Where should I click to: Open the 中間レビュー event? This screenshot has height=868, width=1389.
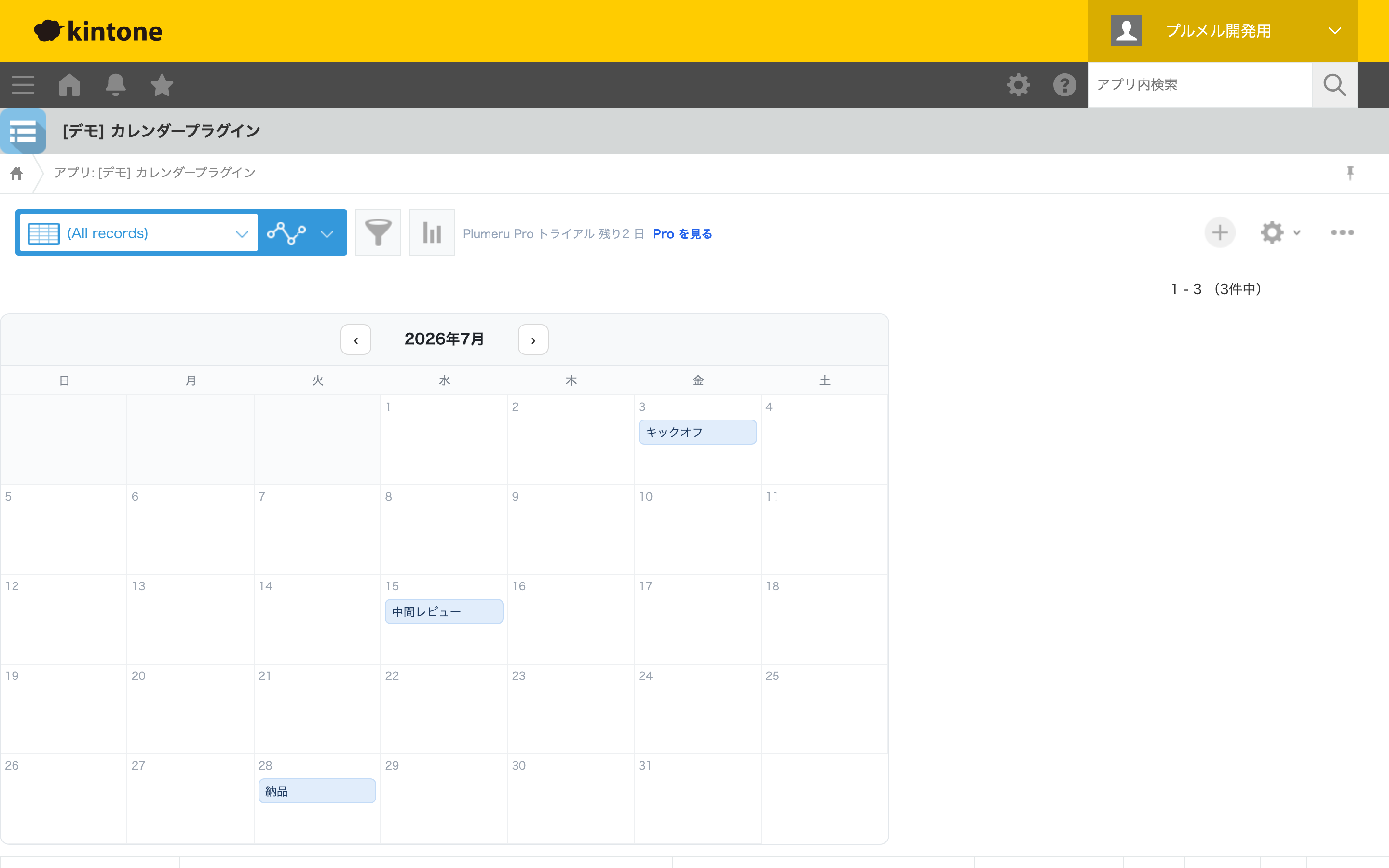444,612
